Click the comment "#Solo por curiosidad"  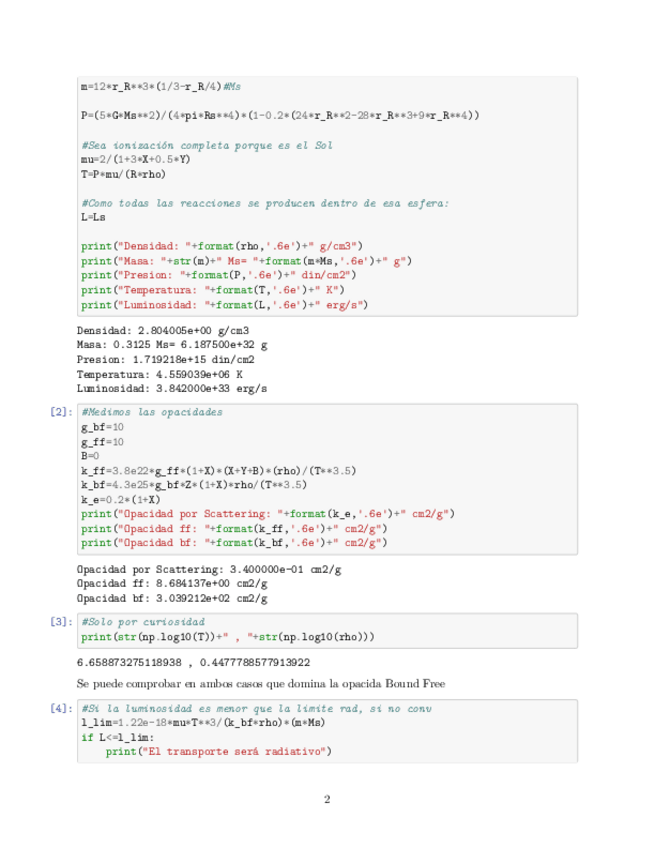[x=143, y=622]
